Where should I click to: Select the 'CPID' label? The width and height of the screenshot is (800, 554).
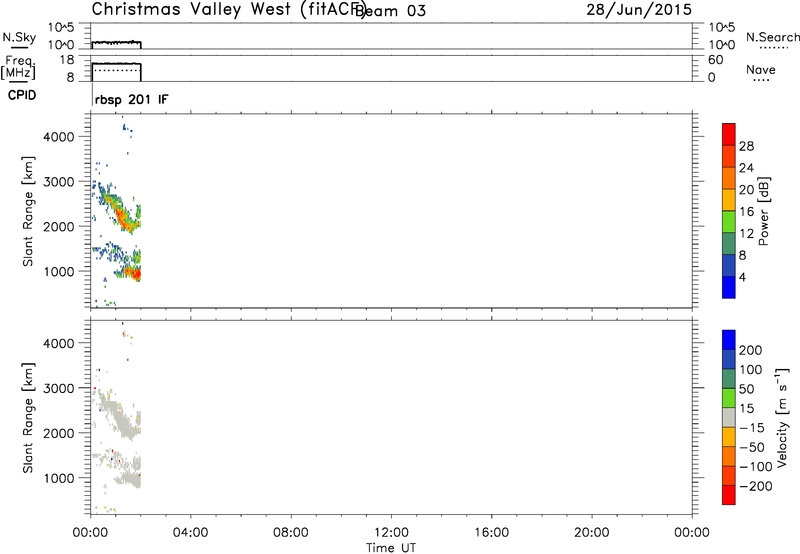[22, 95]
